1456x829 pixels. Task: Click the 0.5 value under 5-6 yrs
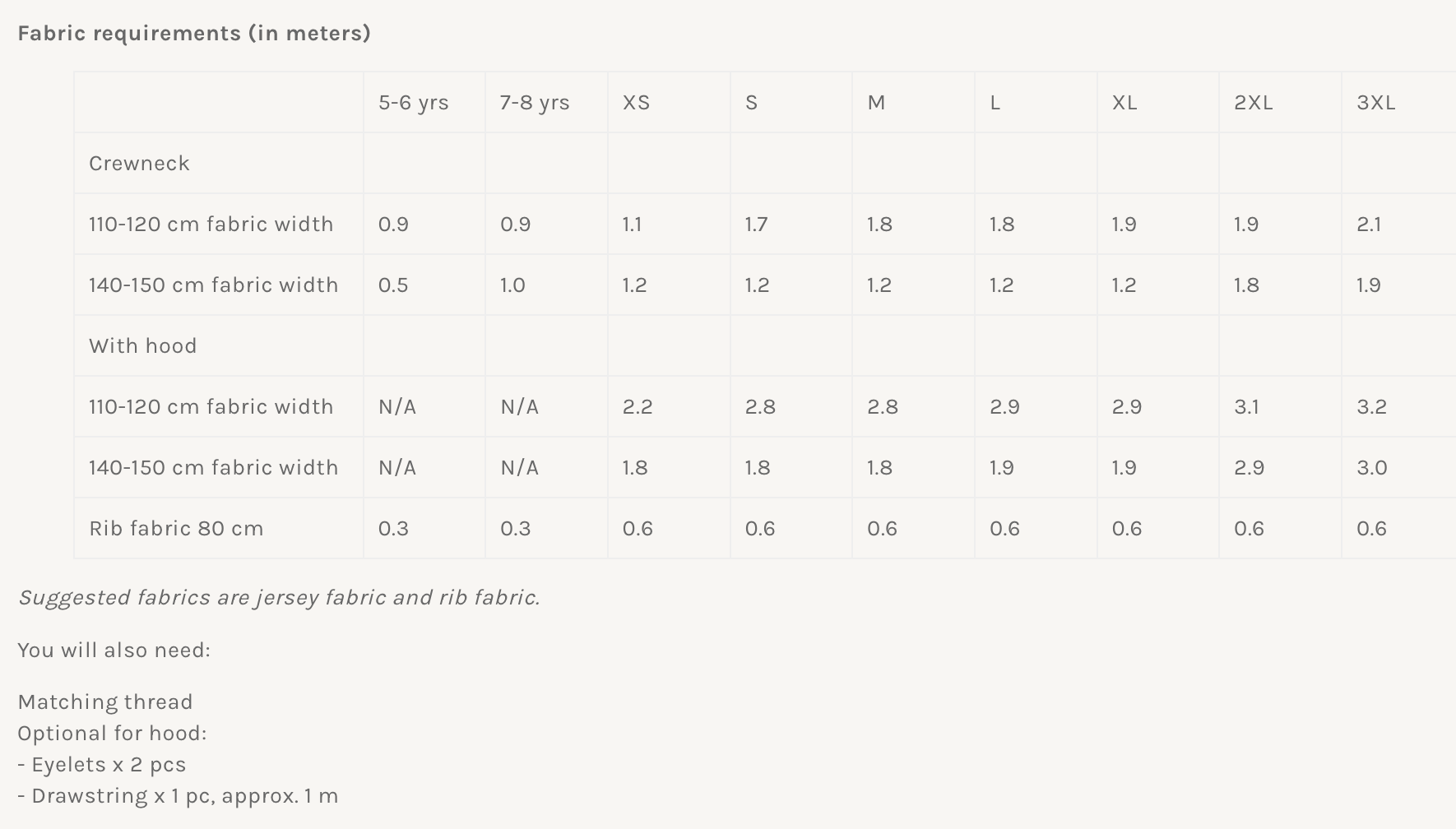click(393, 285)
